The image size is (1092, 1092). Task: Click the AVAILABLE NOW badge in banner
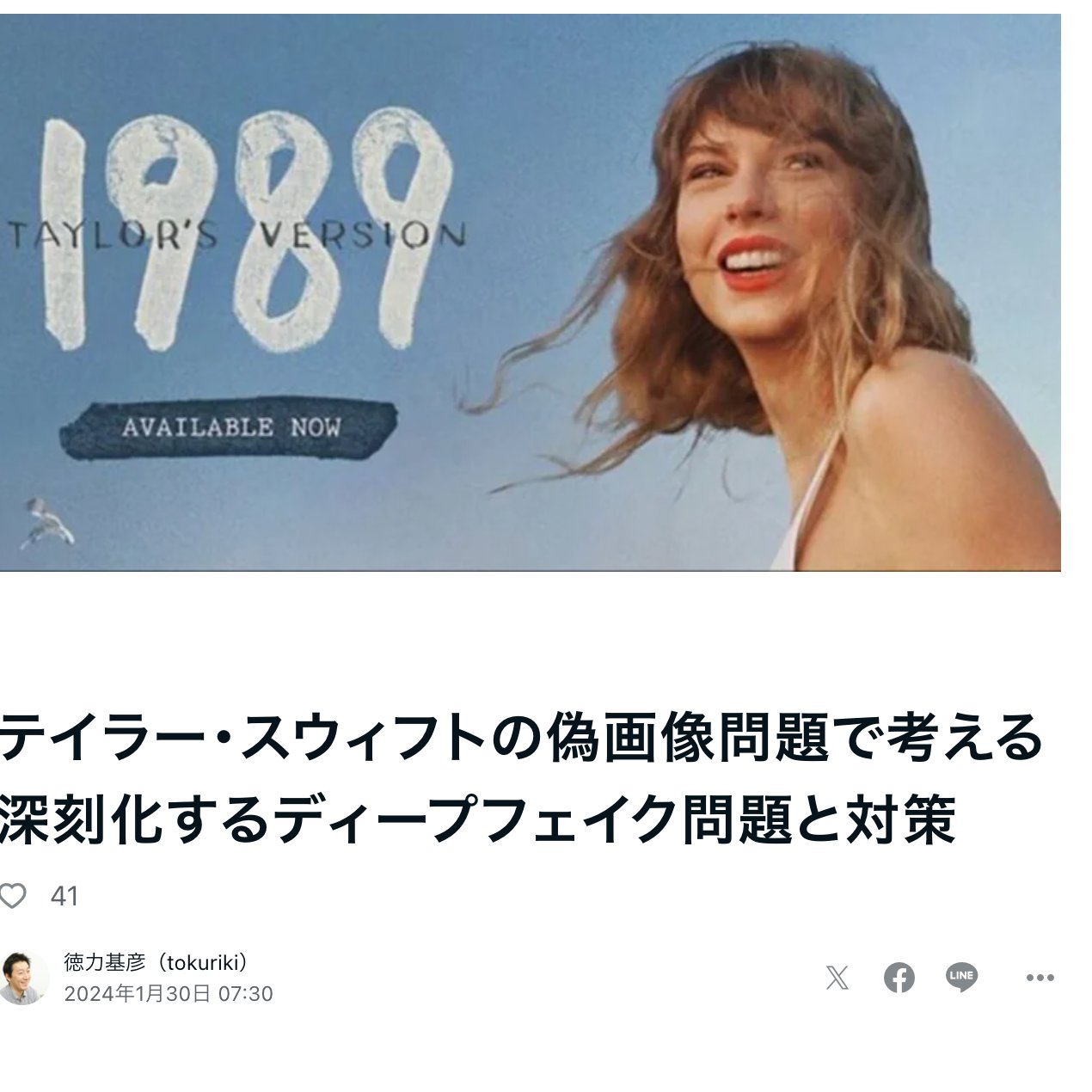click(230, 427)
